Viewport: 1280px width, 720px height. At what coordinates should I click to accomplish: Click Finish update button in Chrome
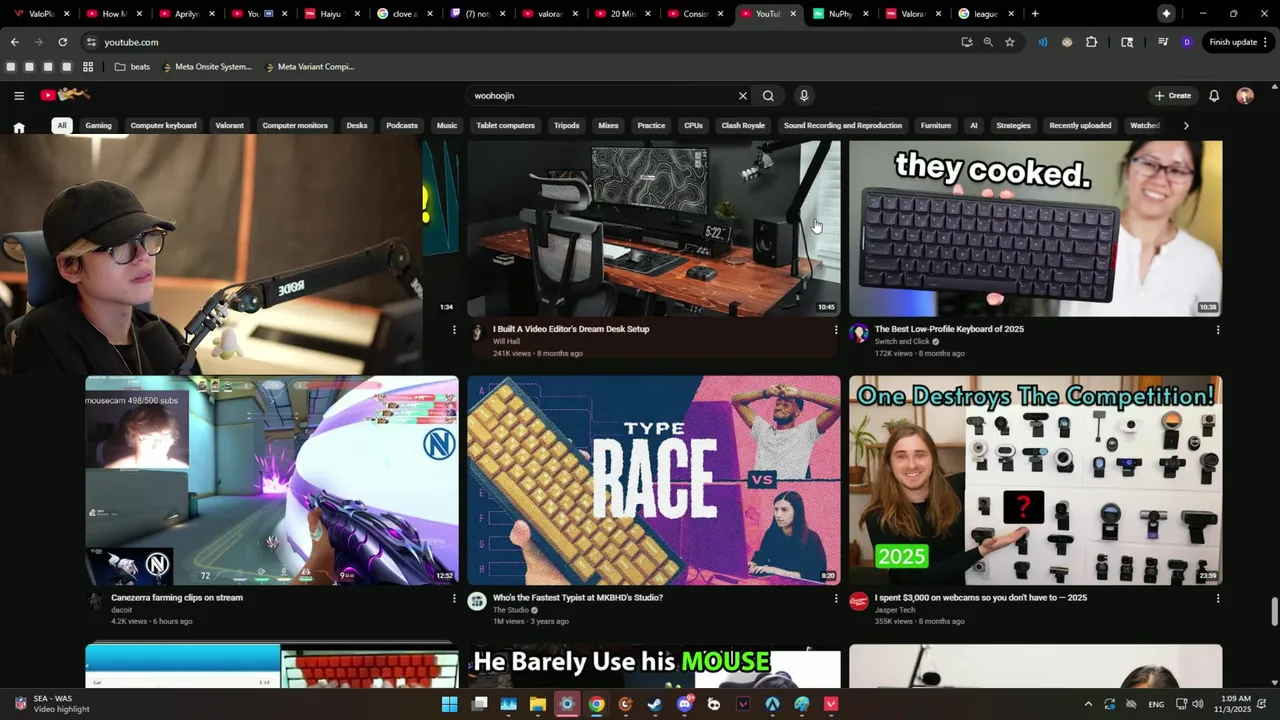1238,42
